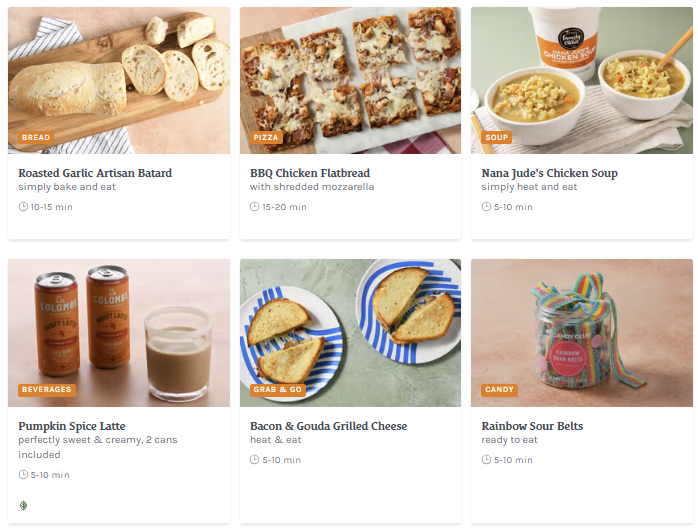Select the PIZZA category badge
The image size is (698, 529).
click(x=266, y=138)
